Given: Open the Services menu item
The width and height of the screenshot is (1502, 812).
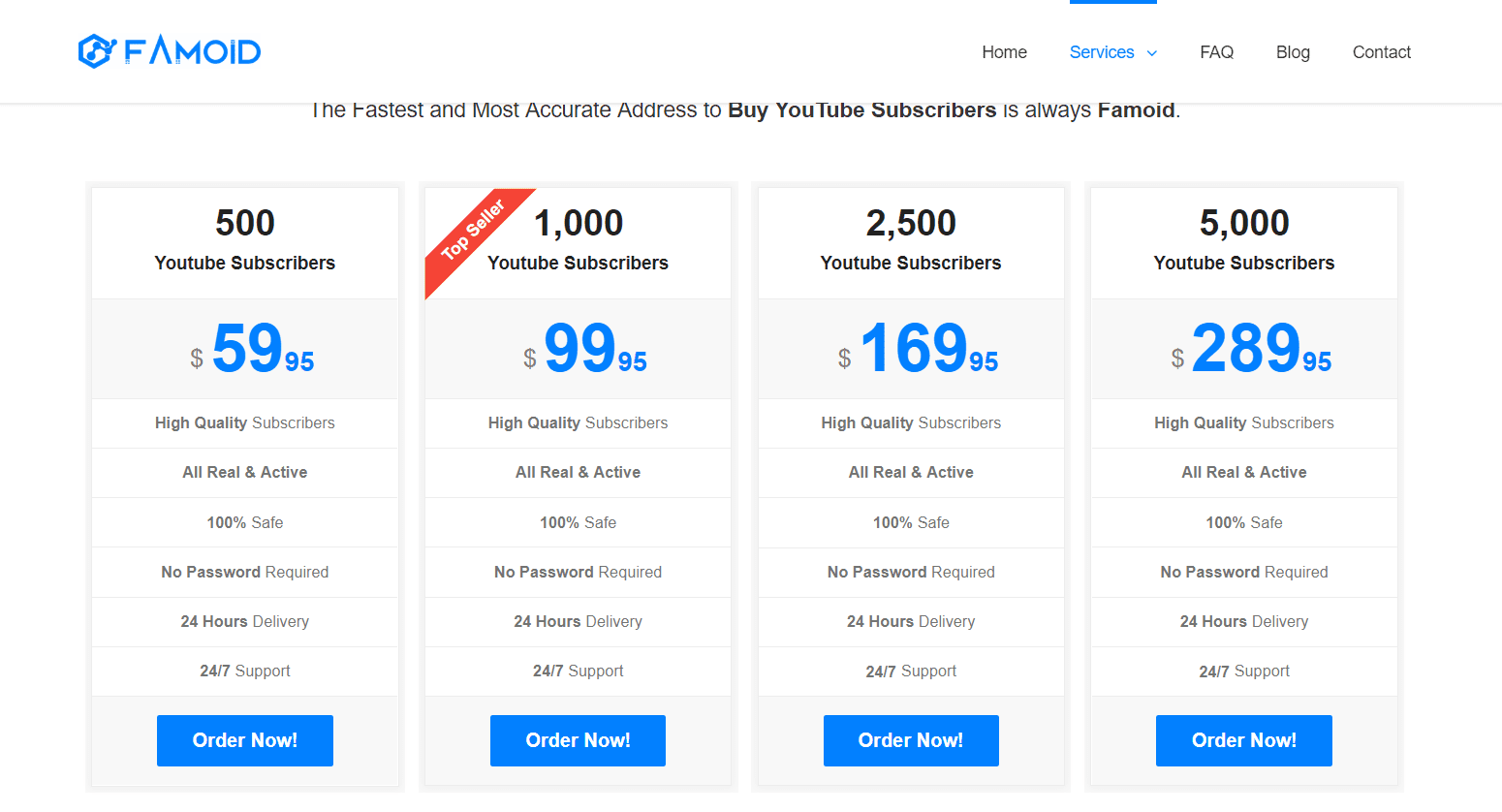Looking at the screenshot, I should click(1102, 52).
